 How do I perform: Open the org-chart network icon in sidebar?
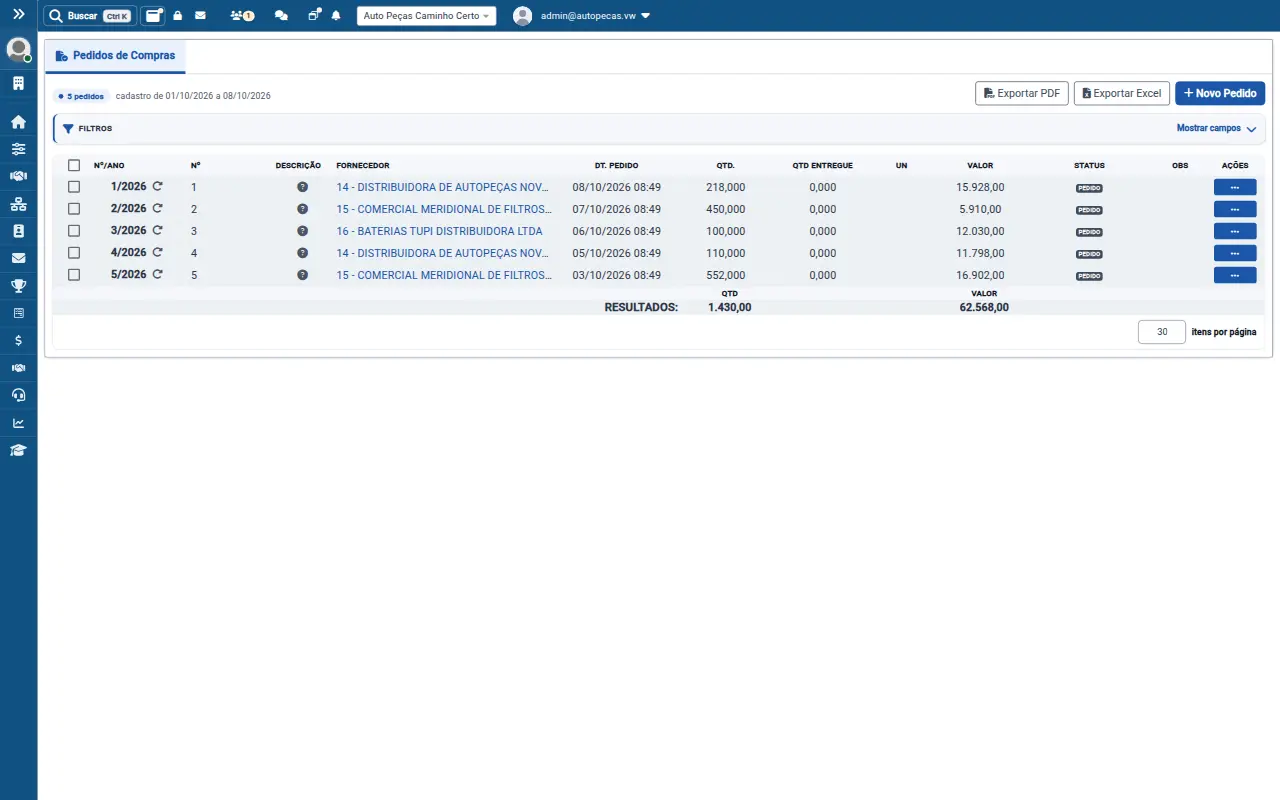point(18,204)
